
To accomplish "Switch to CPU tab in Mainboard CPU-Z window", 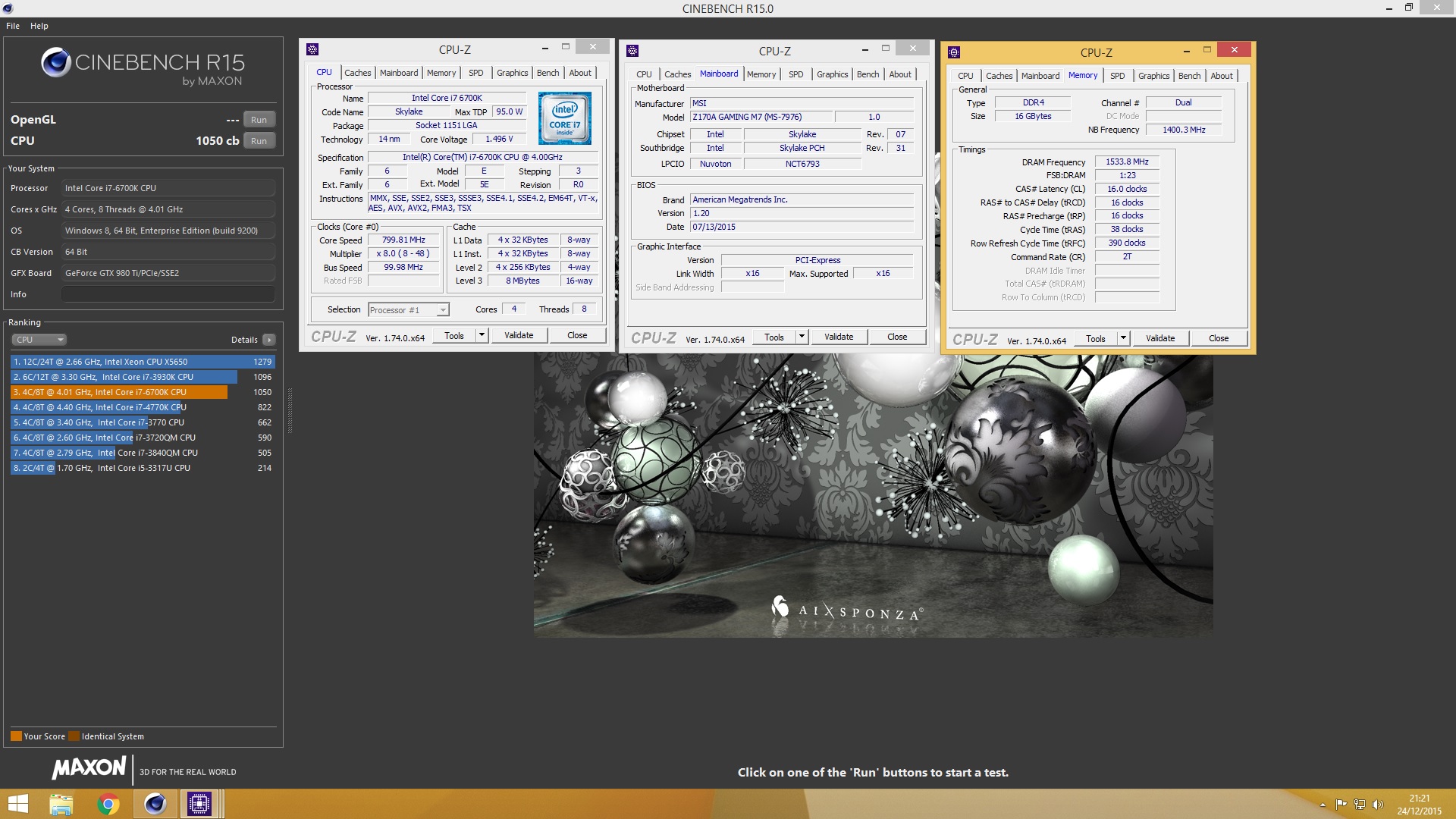I will click(x=644, y=74).
